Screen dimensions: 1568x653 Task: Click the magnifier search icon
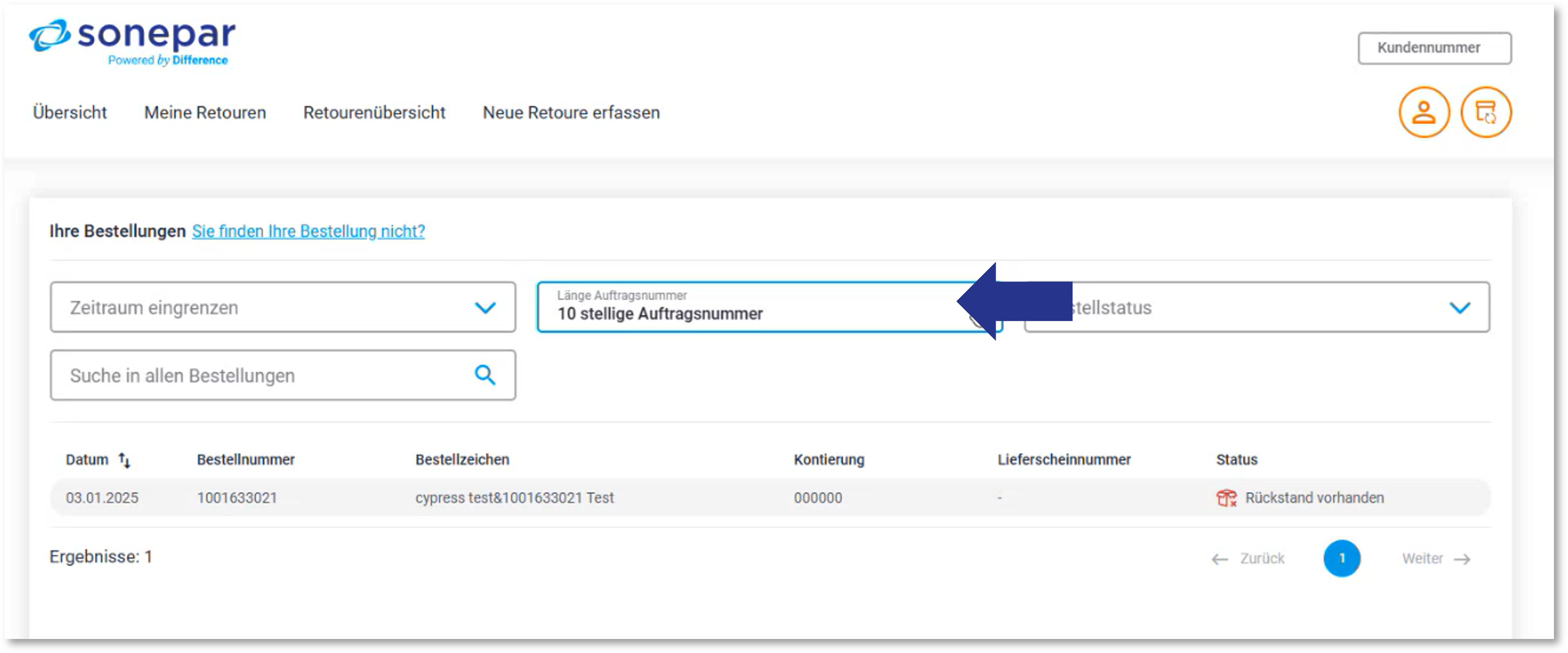[x=484, y=375]
